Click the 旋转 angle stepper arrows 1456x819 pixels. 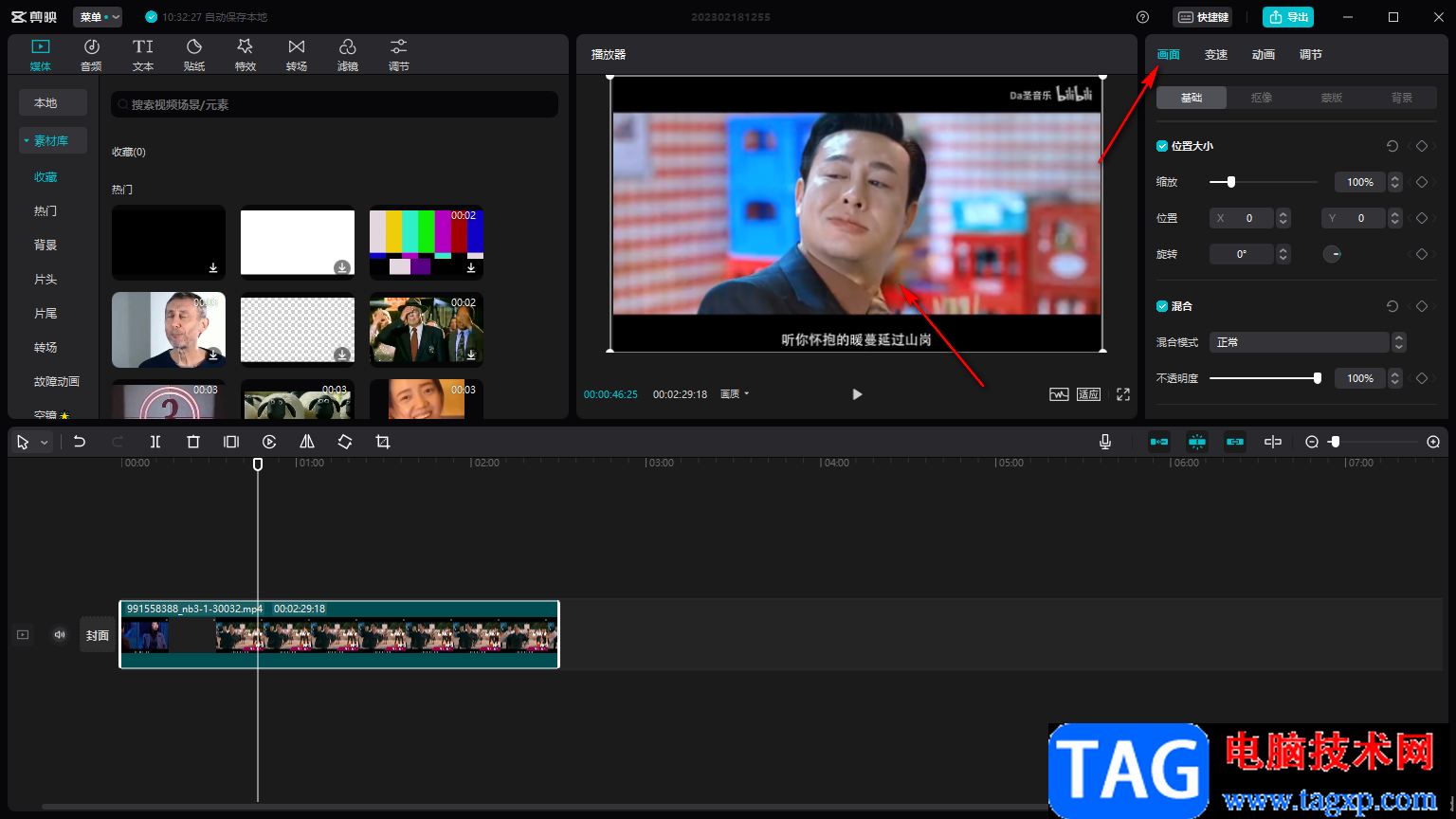tap(1283, 254)
